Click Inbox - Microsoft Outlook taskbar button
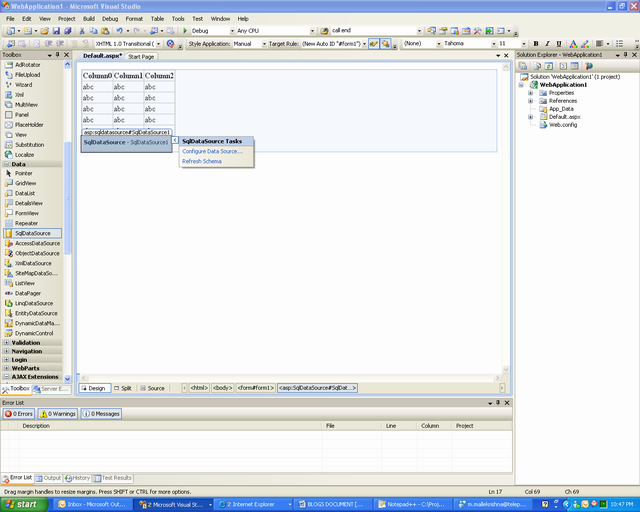Image resolution: width=640 pixels, height=512 pixels. [x=93, y=505]
